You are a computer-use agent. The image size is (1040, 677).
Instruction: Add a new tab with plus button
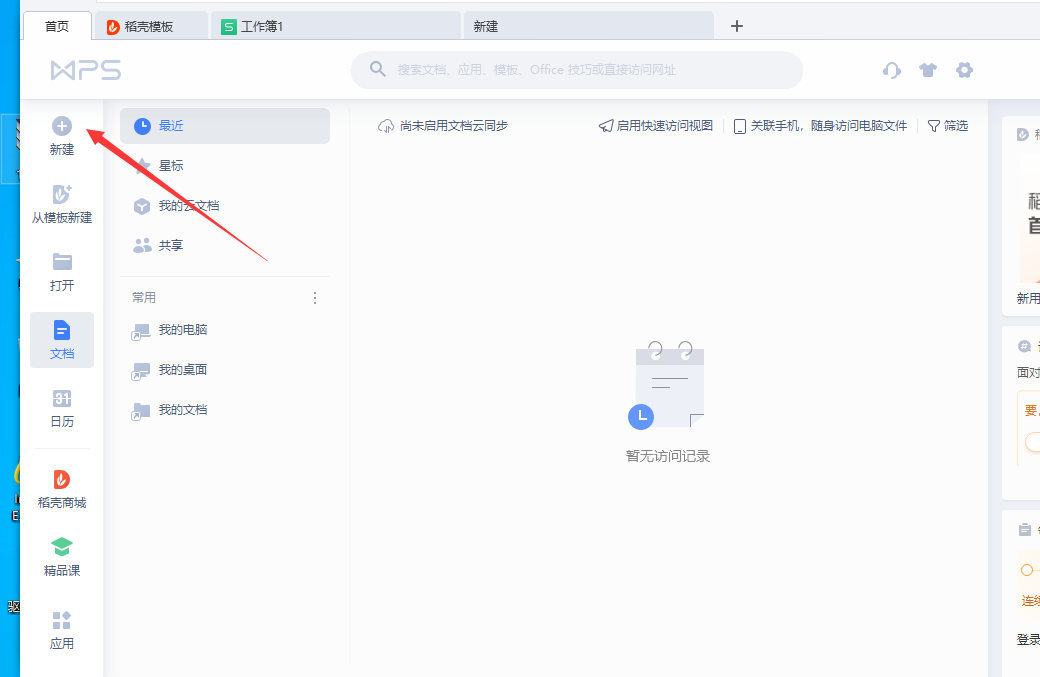(737, 26)
